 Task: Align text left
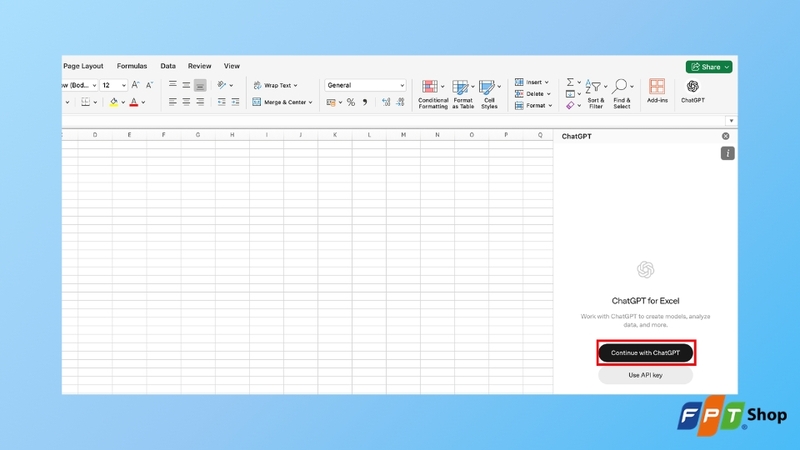(x=173, y=102)
